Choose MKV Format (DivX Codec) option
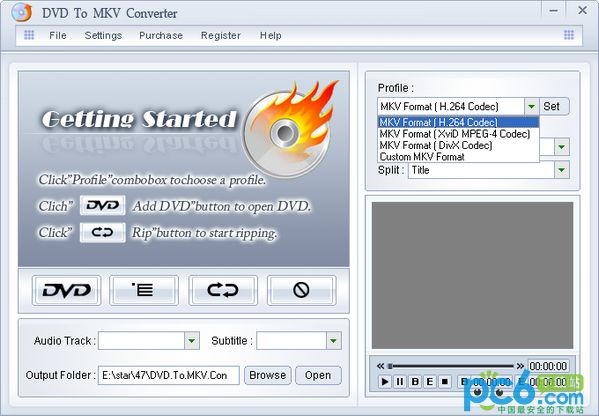 pos(458,145)
